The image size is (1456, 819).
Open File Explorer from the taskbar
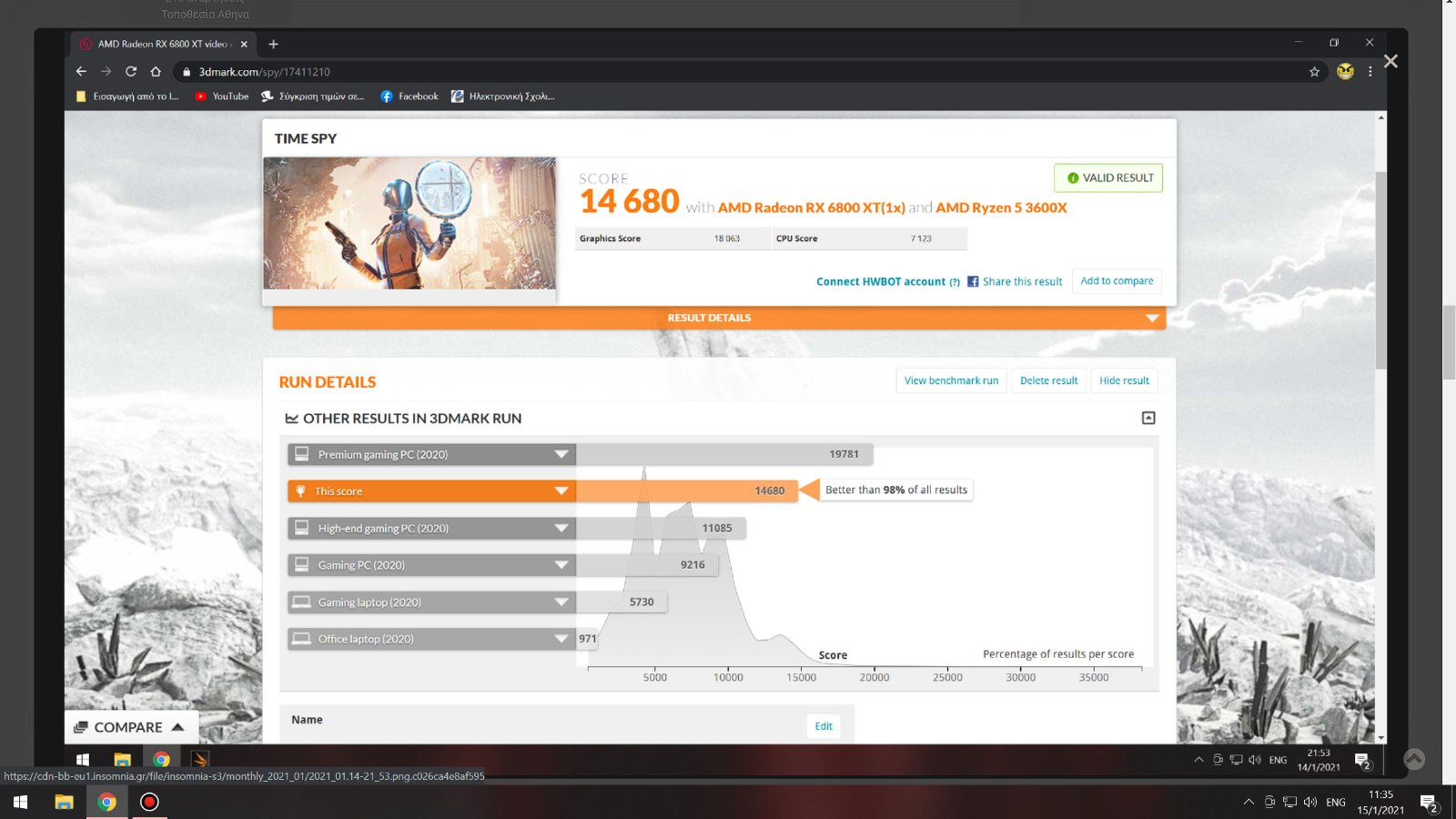pos(64,802)
